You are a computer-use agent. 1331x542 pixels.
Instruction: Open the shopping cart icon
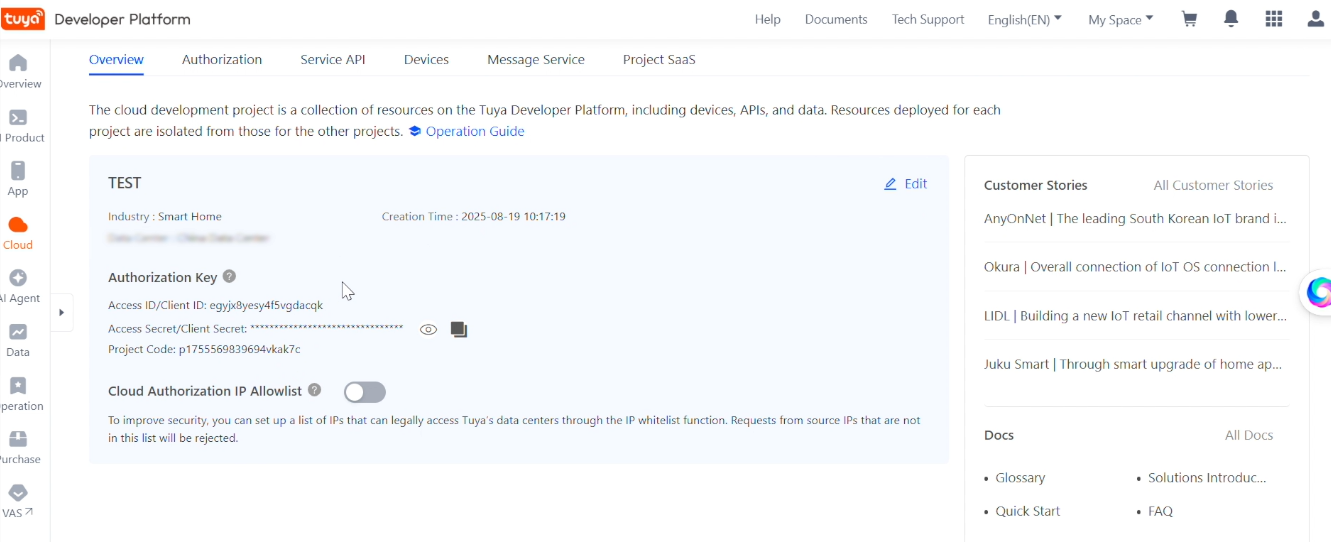point(1189,19)
